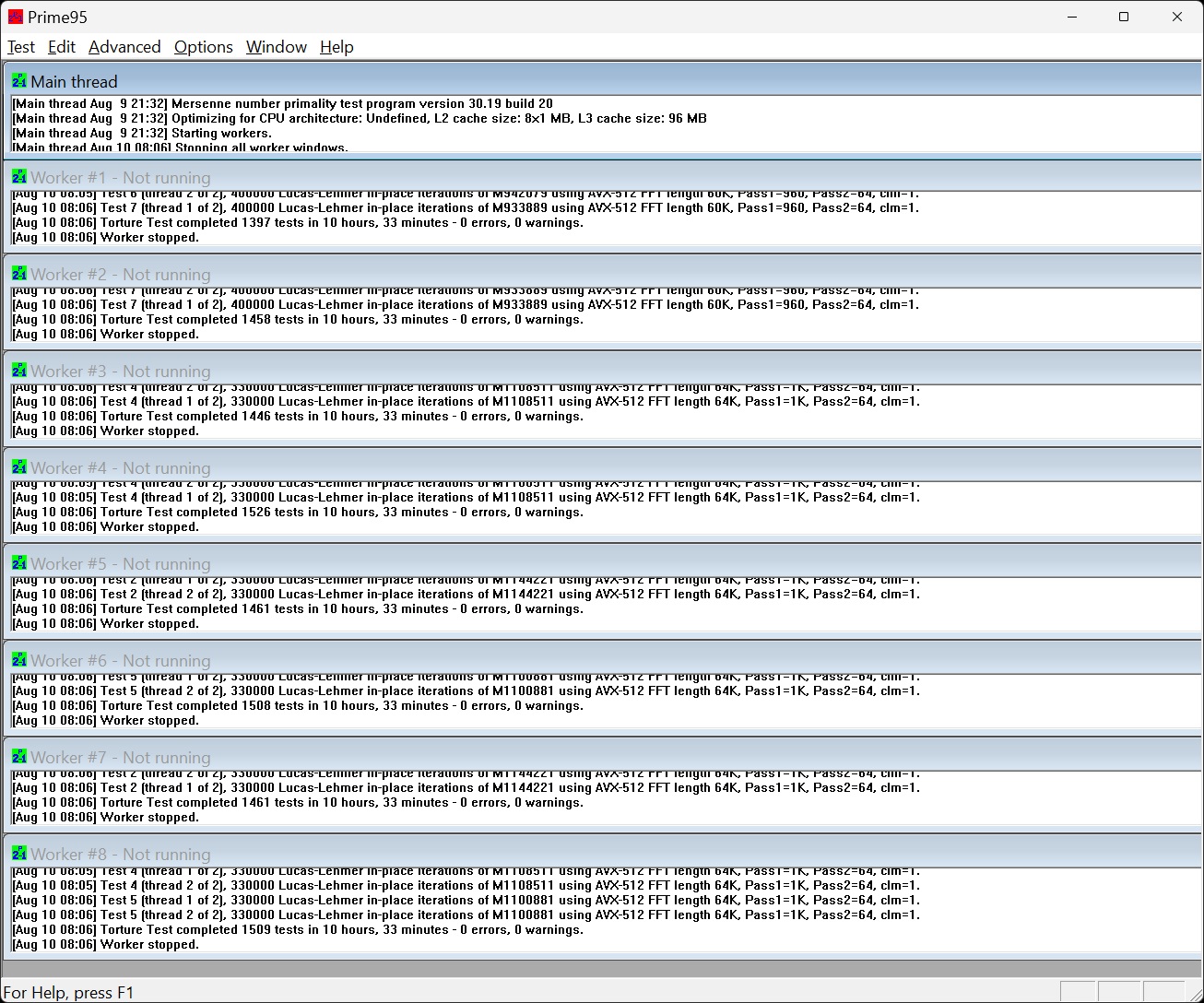Click Worker #8 Test 5 thread 1 of 2 line
The image size is (1204, 1003).
(x=466, y=900)
